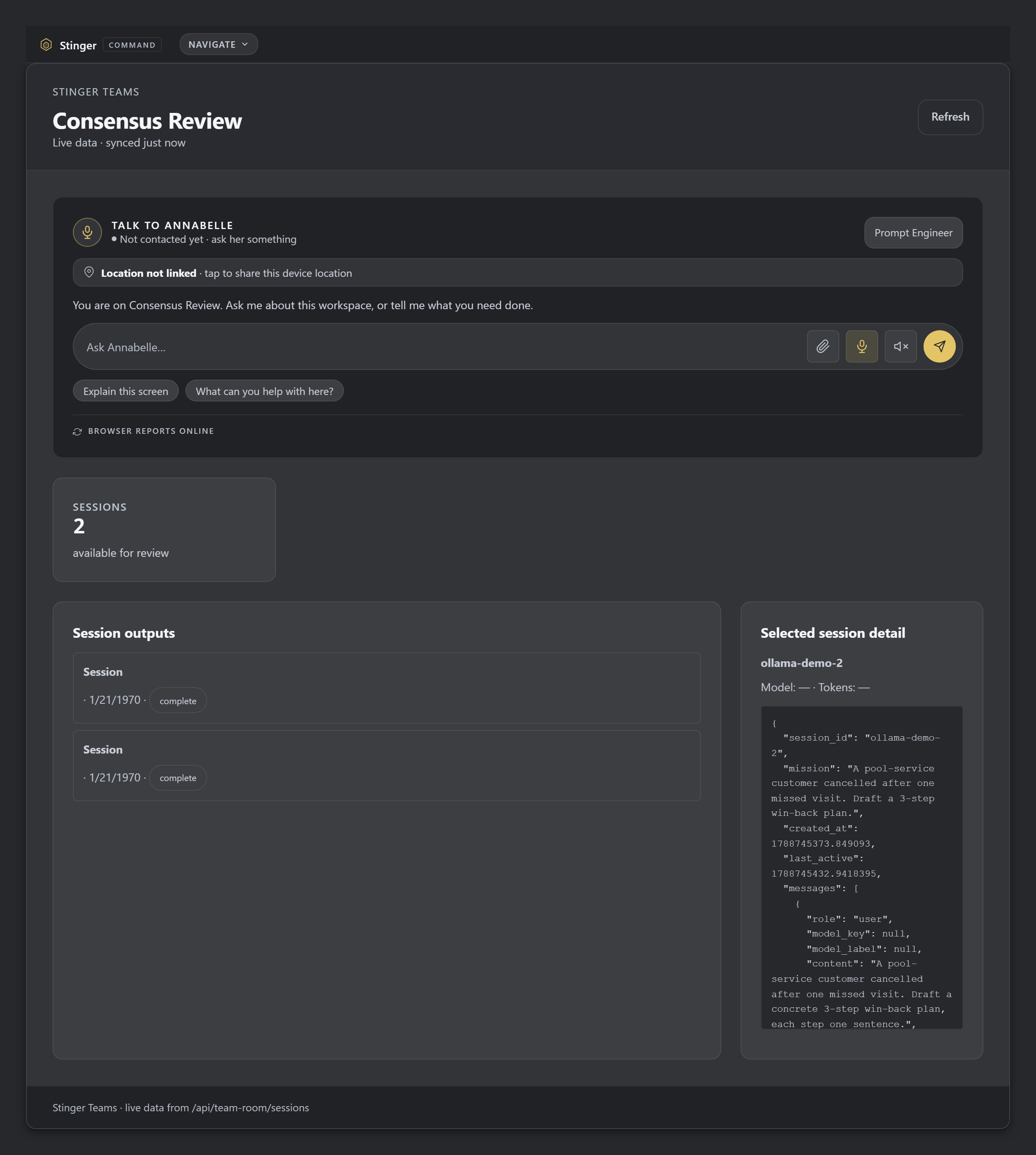Click the Consensus Review page title
1036x1155 pixels.
click(x=147, y=121)
